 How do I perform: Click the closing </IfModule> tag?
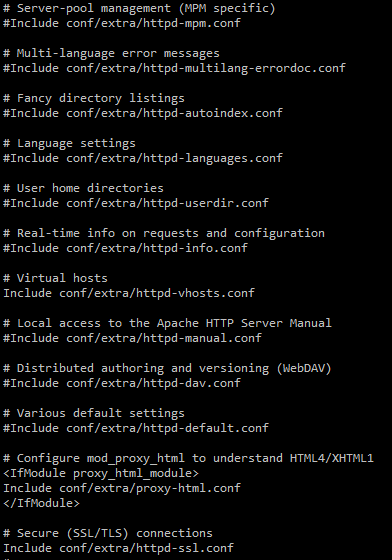(41, 503)
